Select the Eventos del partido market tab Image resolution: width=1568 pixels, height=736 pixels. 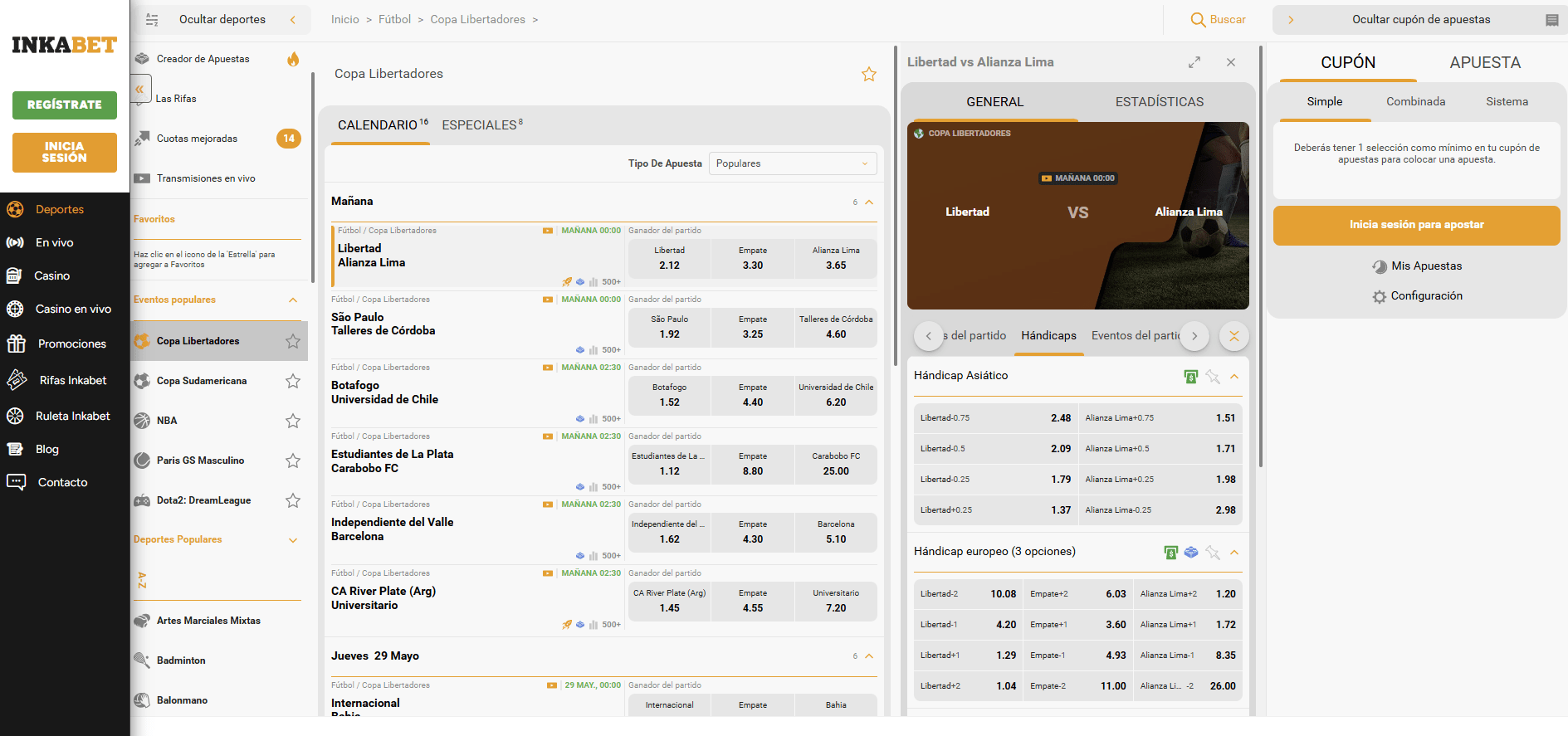click(1136, 336)
